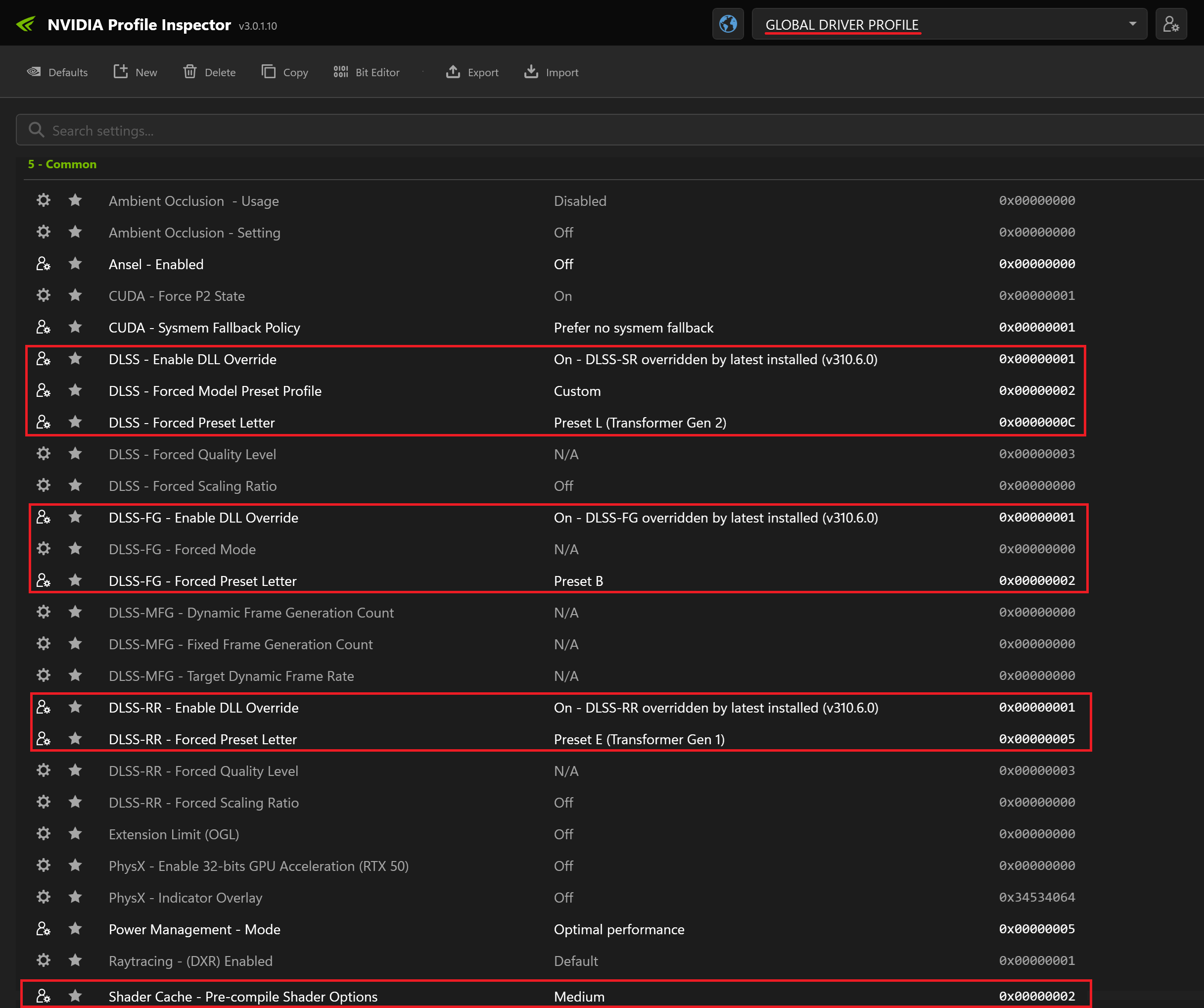
Task: Create a New profile
Action: pyautogui.click(x=136, y=72)
